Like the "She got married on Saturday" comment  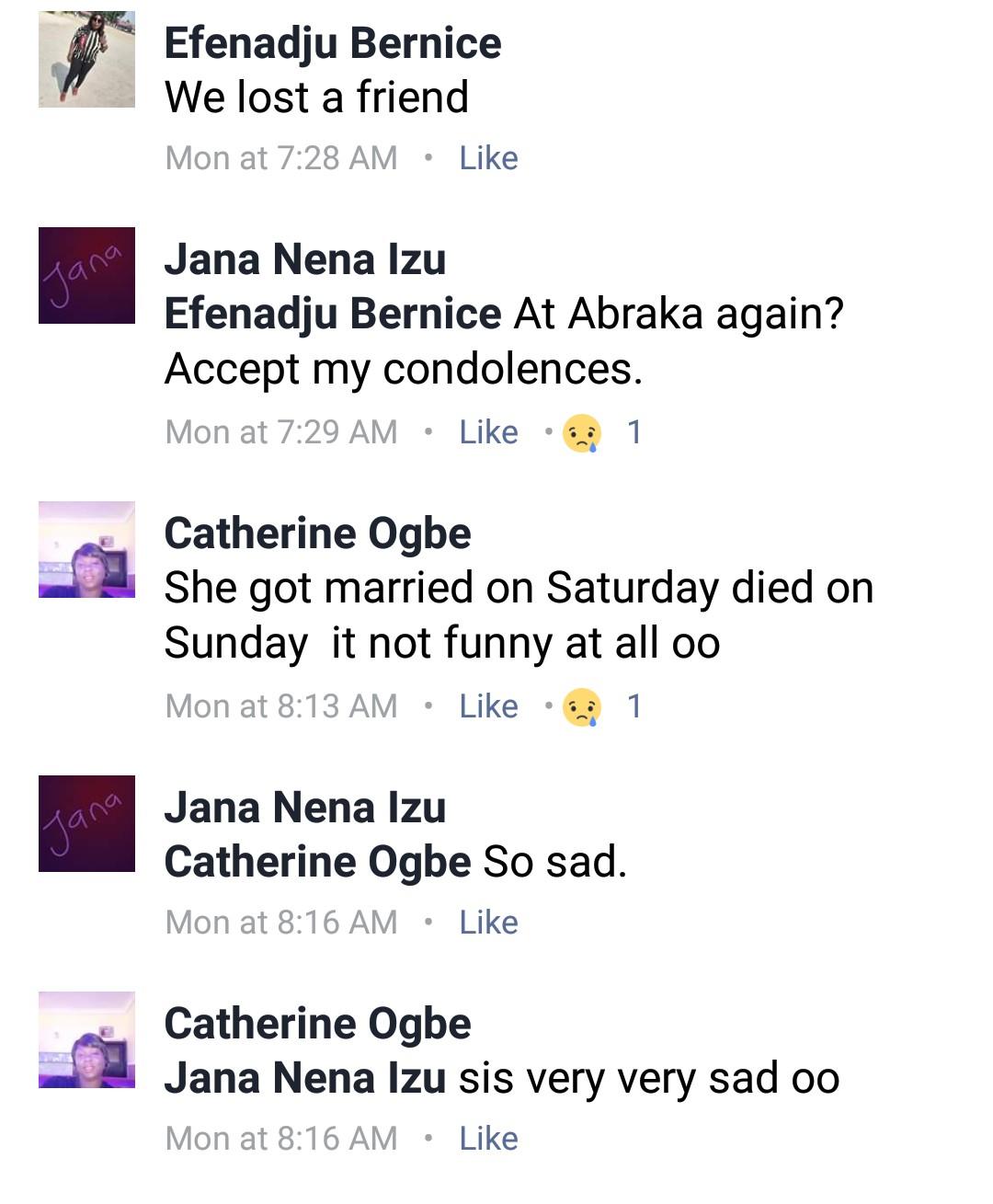[488, 706]
